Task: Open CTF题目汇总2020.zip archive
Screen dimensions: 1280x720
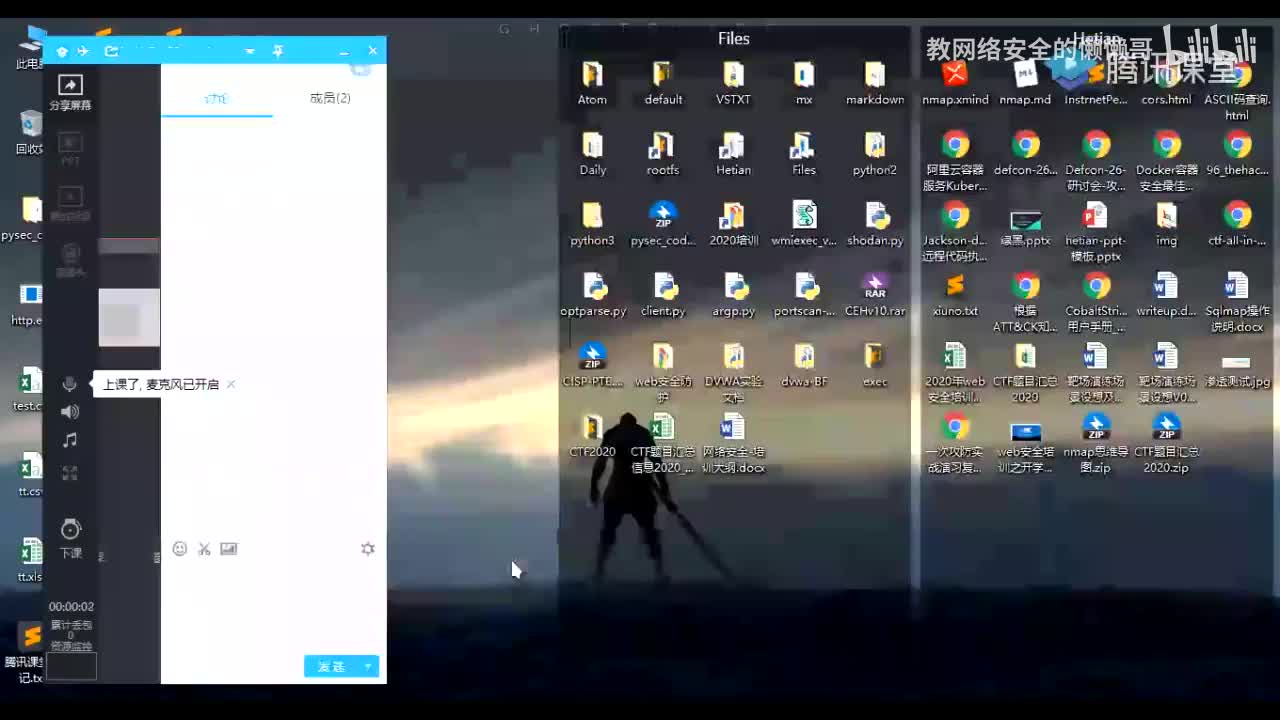Action: tap(1166, 444)
